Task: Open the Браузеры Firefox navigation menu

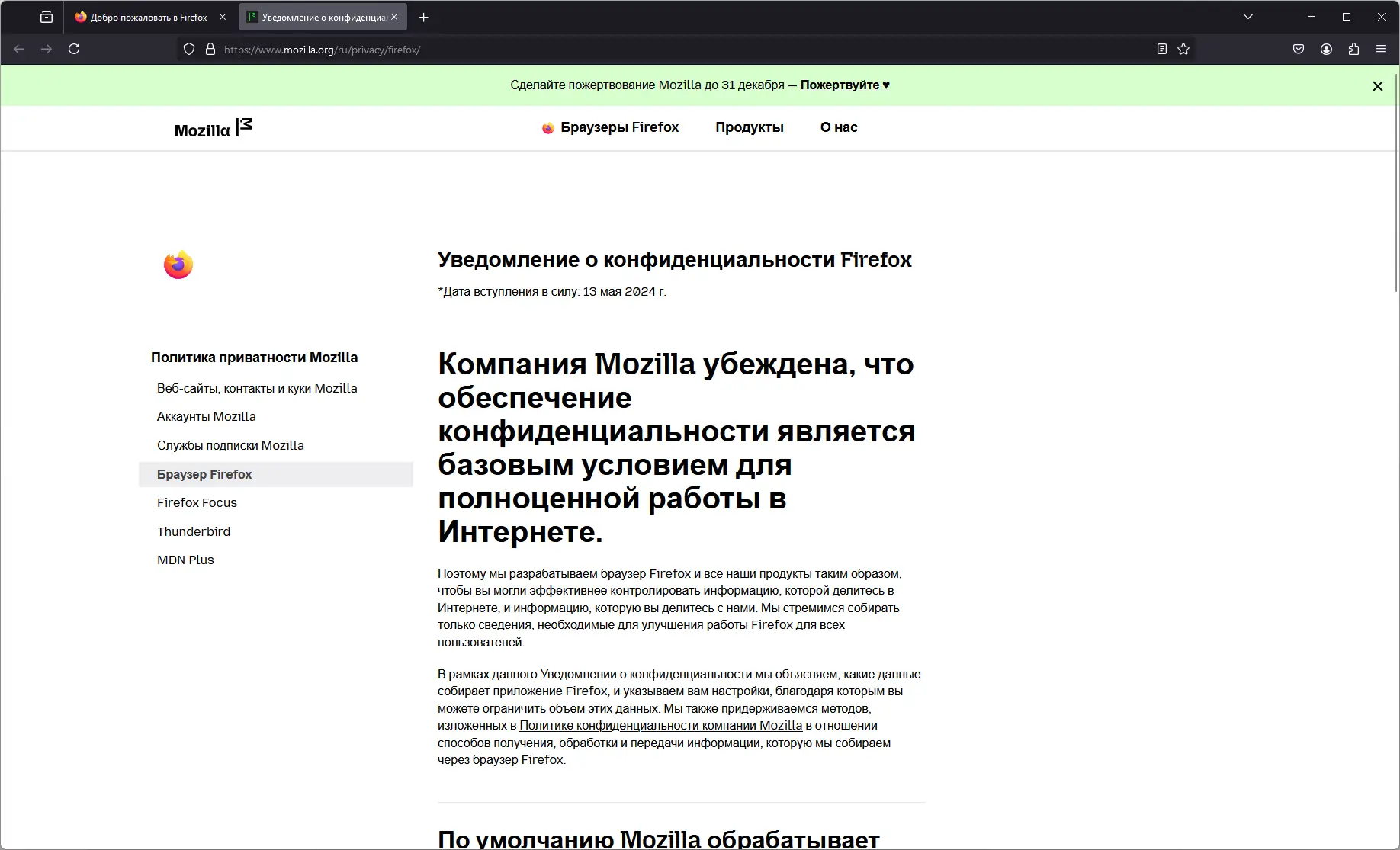Action: tap(619, 127)
